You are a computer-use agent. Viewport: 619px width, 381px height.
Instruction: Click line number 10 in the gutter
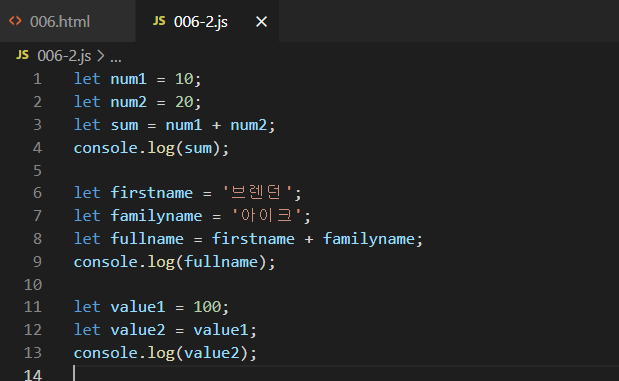click(x=33, y=285)
